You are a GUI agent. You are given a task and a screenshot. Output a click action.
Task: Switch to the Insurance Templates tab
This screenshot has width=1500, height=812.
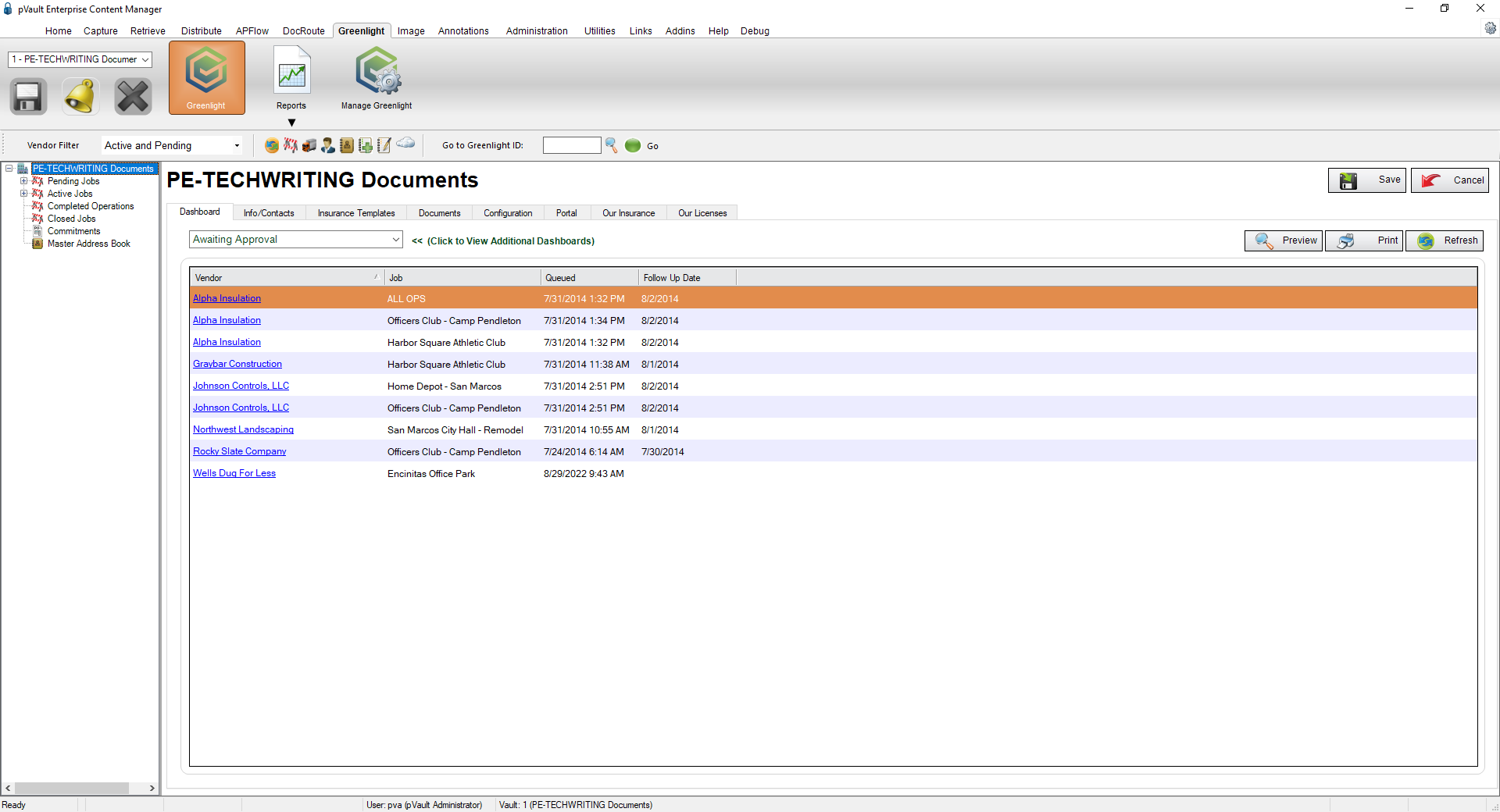[356, 213]
